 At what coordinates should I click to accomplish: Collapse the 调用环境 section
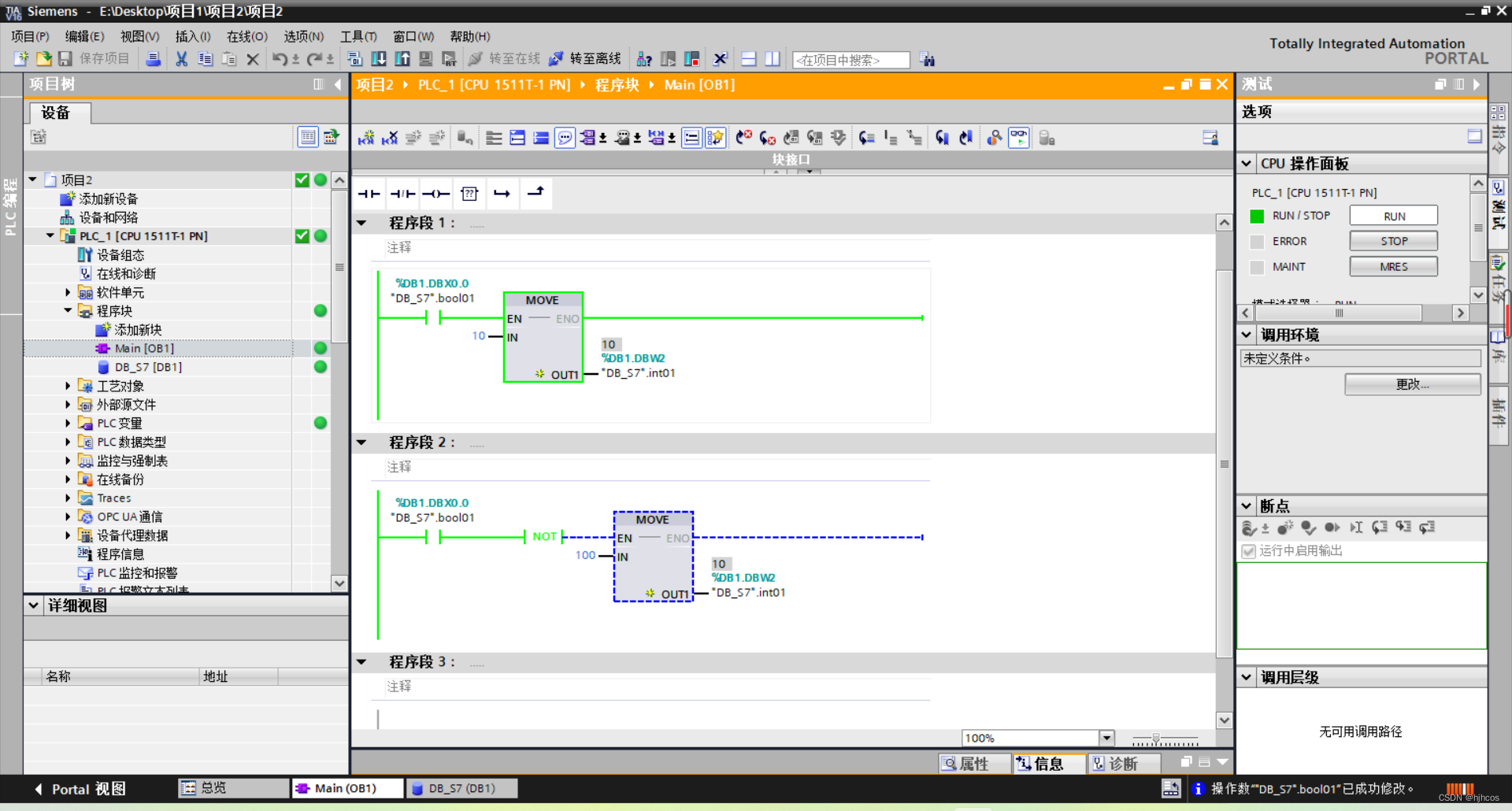[1247, 335]
